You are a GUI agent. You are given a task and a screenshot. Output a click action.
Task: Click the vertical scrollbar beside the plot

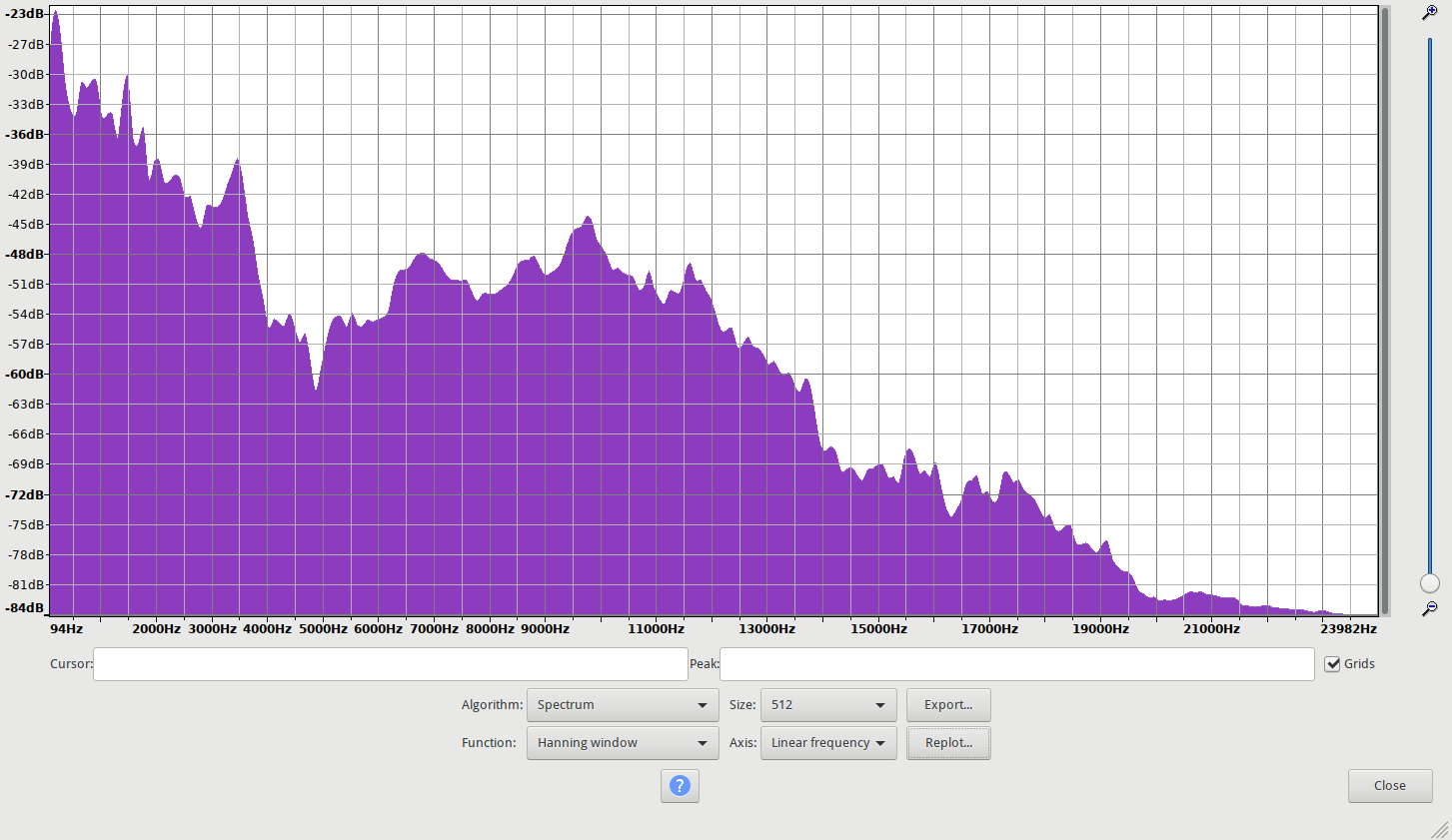coord(1385,311)
